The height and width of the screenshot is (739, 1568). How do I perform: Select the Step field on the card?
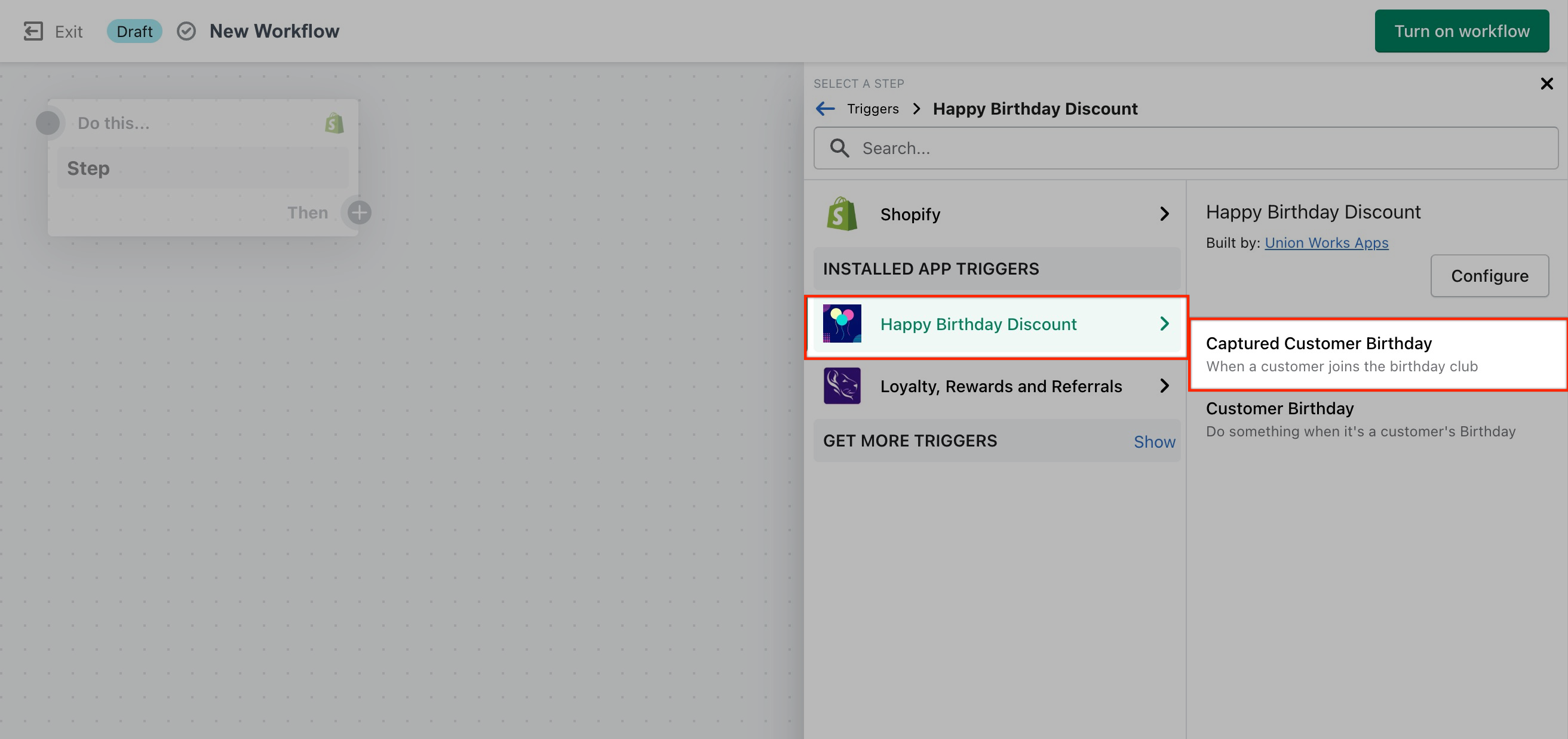pos(202,168)
